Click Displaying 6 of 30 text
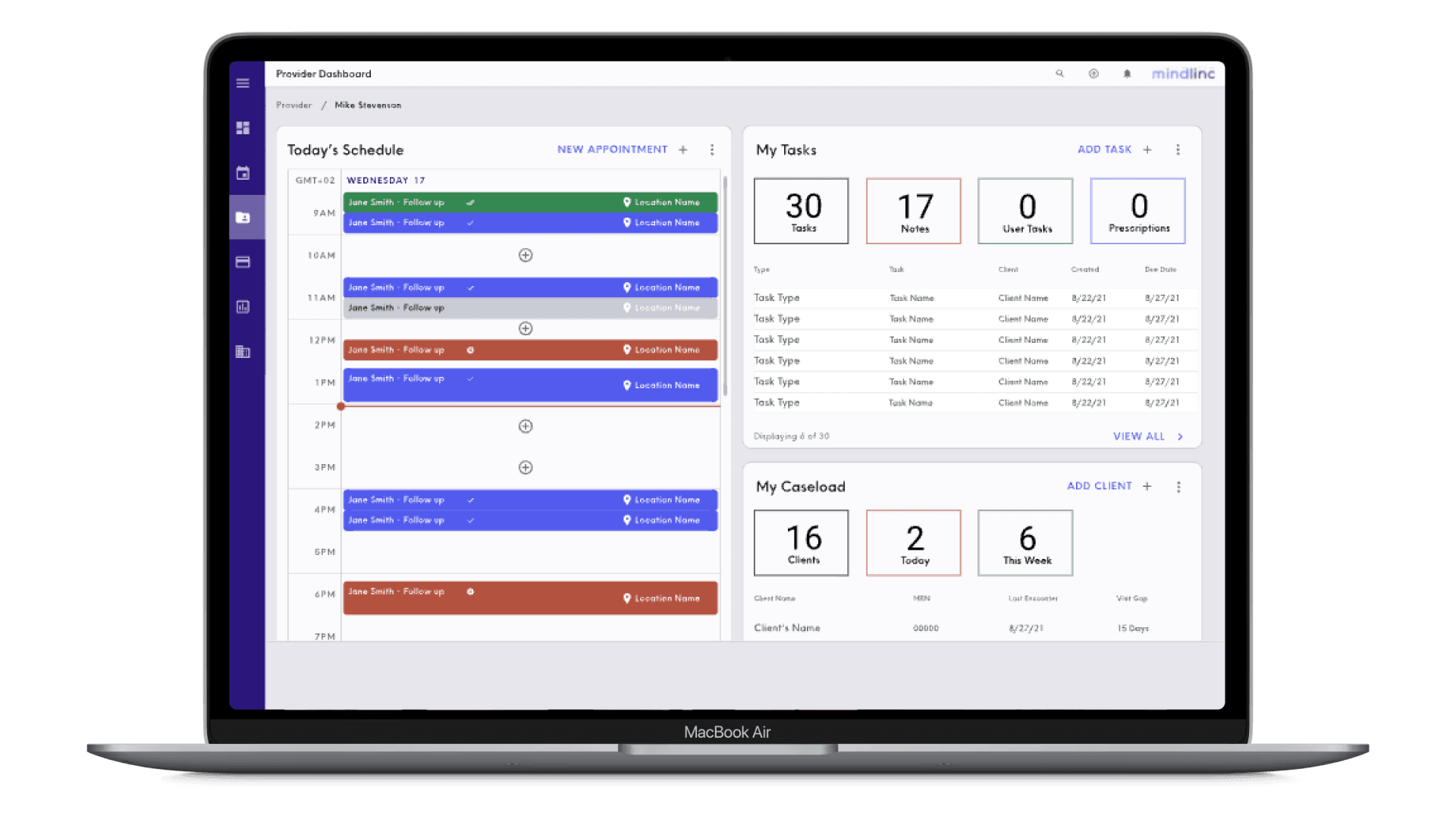Viewport: 1456px width, 819px height. [x=791, y=437]
